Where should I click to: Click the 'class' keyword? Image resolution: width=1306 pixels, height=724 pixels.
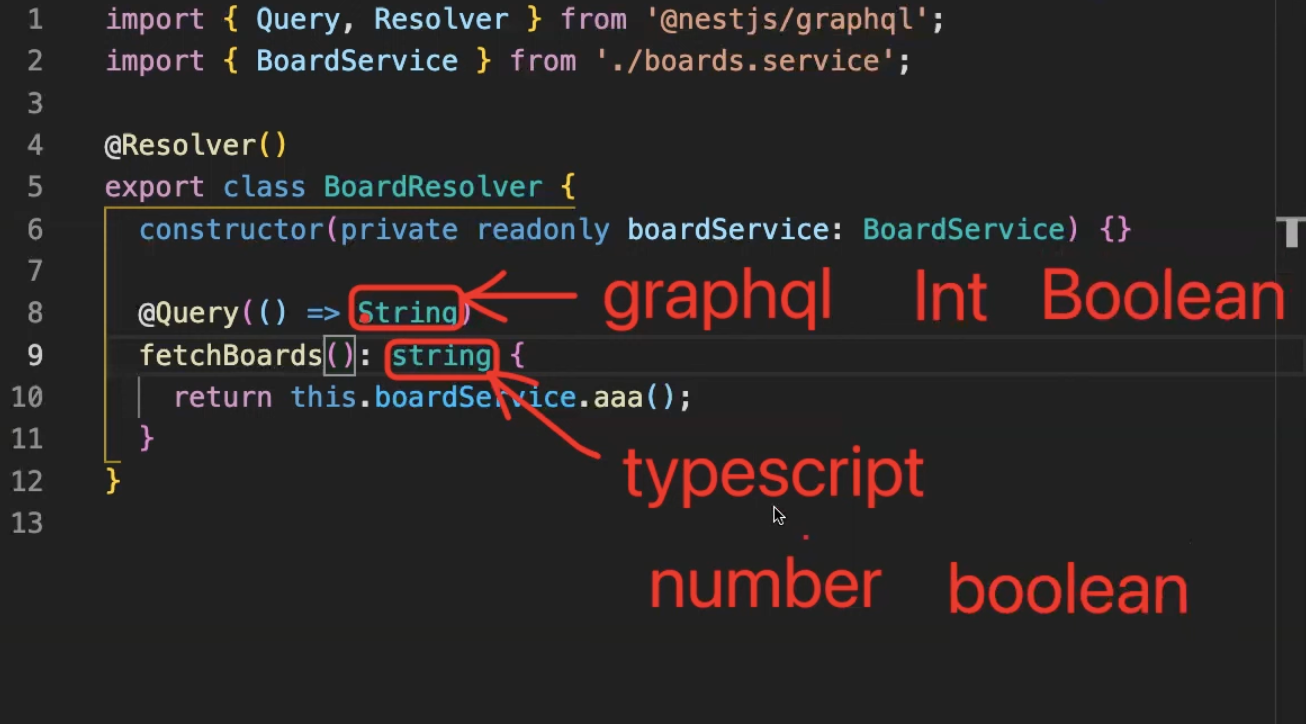click(264, 187)
